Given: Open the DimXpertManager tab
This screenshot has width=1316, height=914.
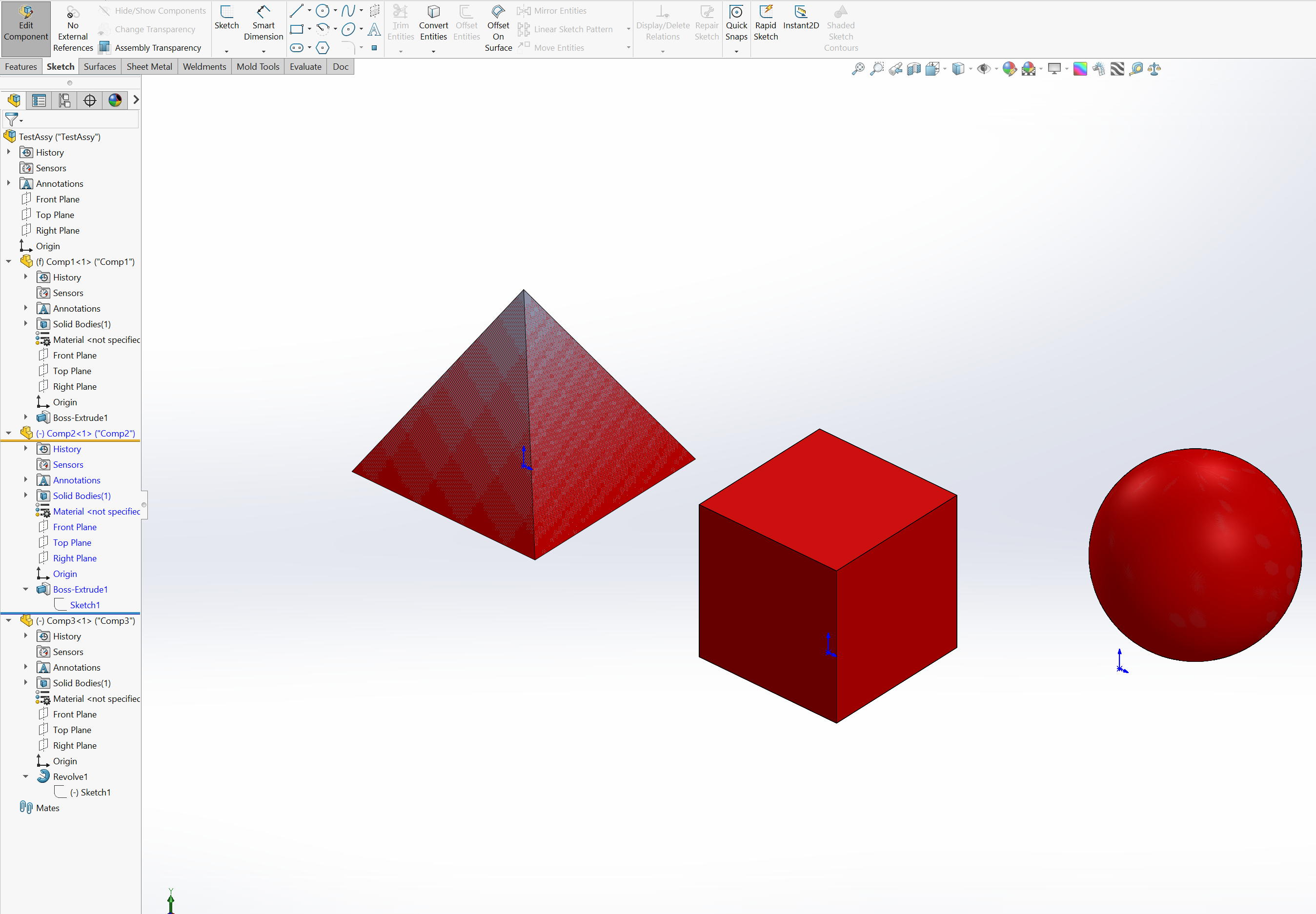Looking at the screenshot, I should click(89, 100).
